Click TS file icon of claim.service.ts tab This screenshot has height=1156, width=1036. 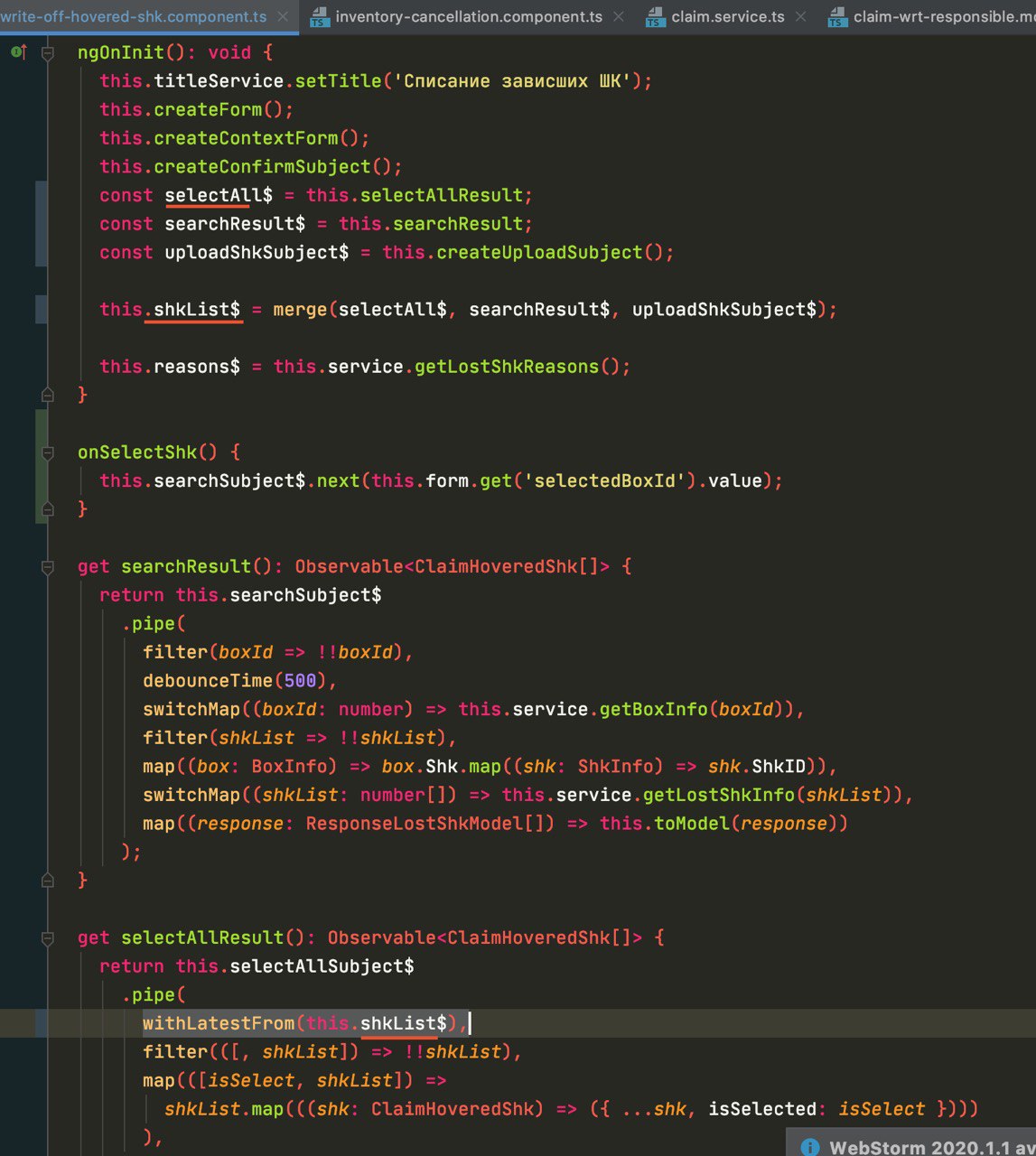click(655, 17)
